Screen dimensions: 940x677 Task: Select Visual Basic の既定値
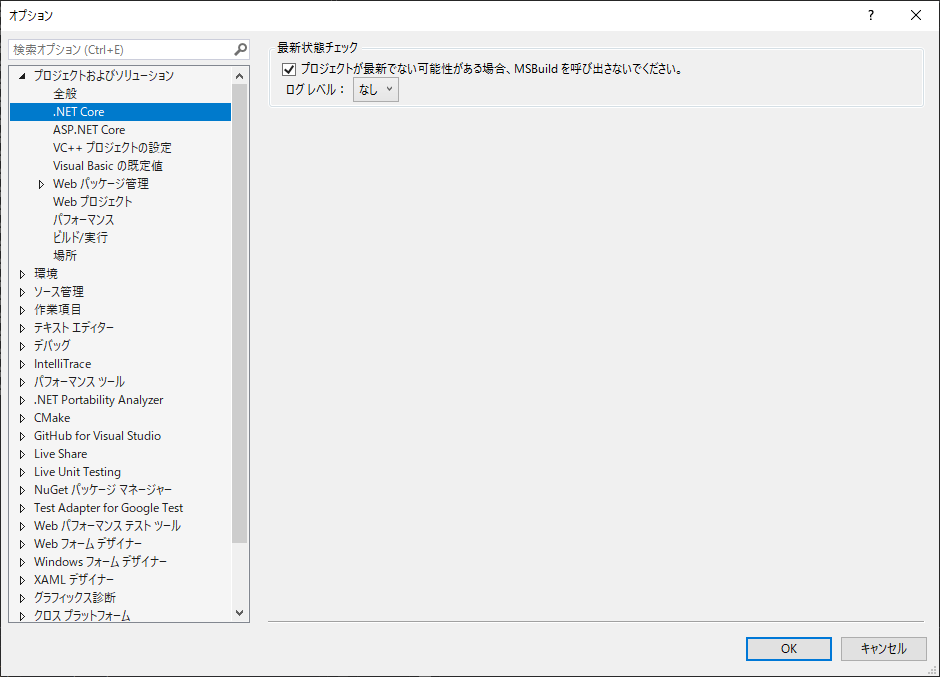tap(109, 165)
